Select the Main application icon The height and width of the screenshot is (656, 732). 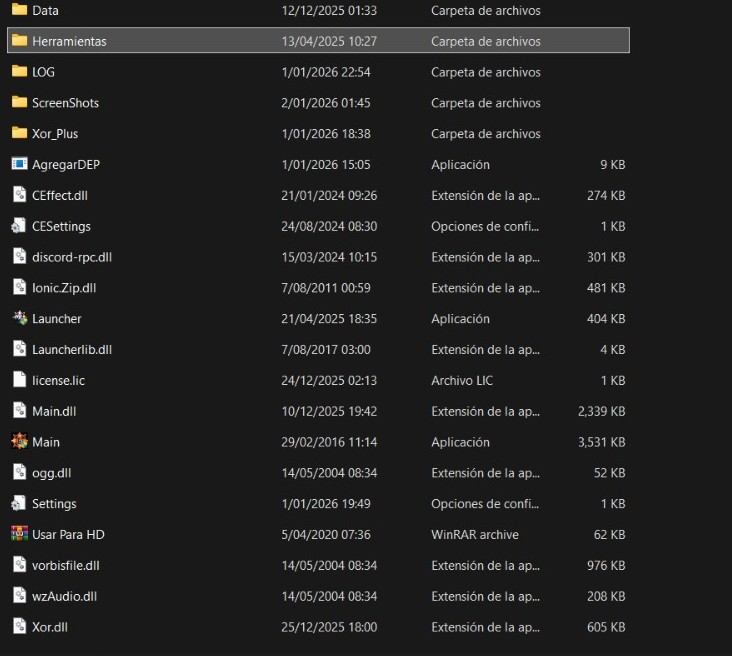19,441
